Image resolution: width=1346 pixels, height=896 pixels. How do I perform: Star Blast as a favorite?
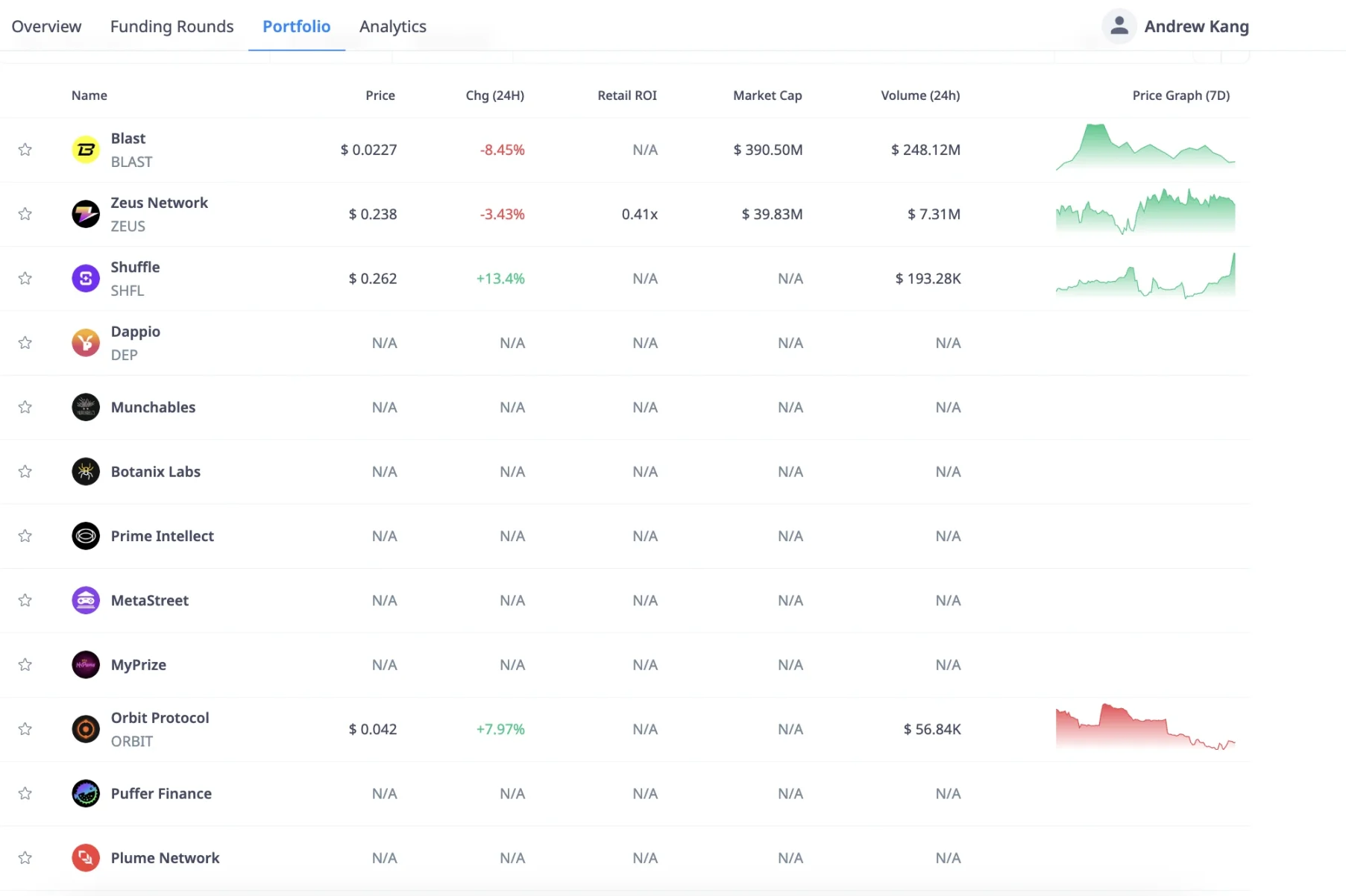click(25, 150)
